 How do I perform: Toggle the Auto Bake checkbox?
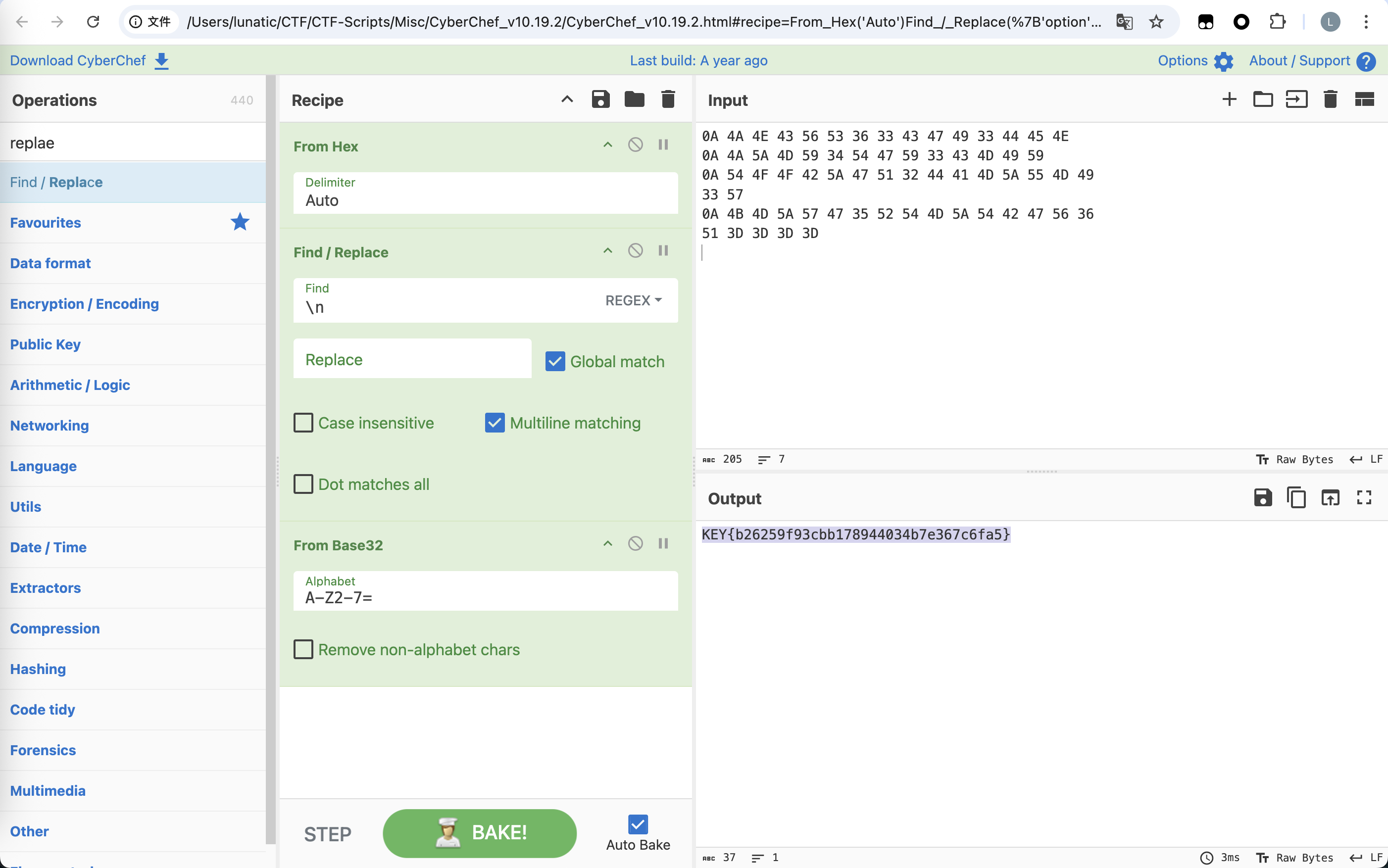click(638, 824)
